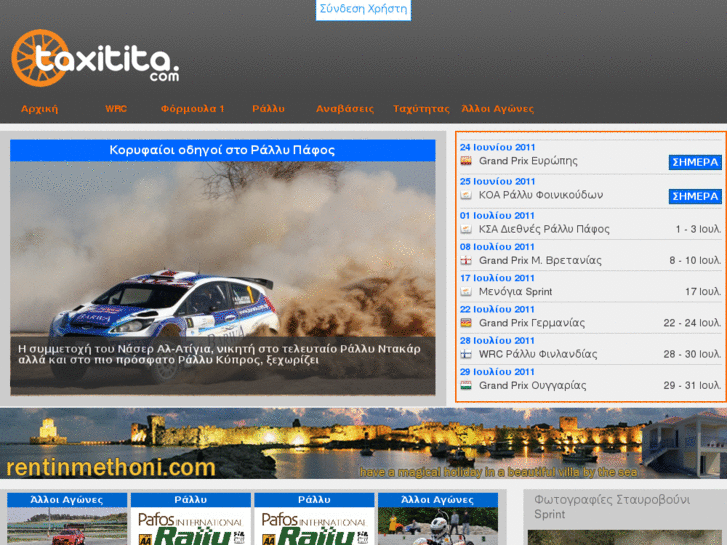Click date 22 Ιουλίου 2011
This screenshot has height=545, width=727.
[497, 309]
